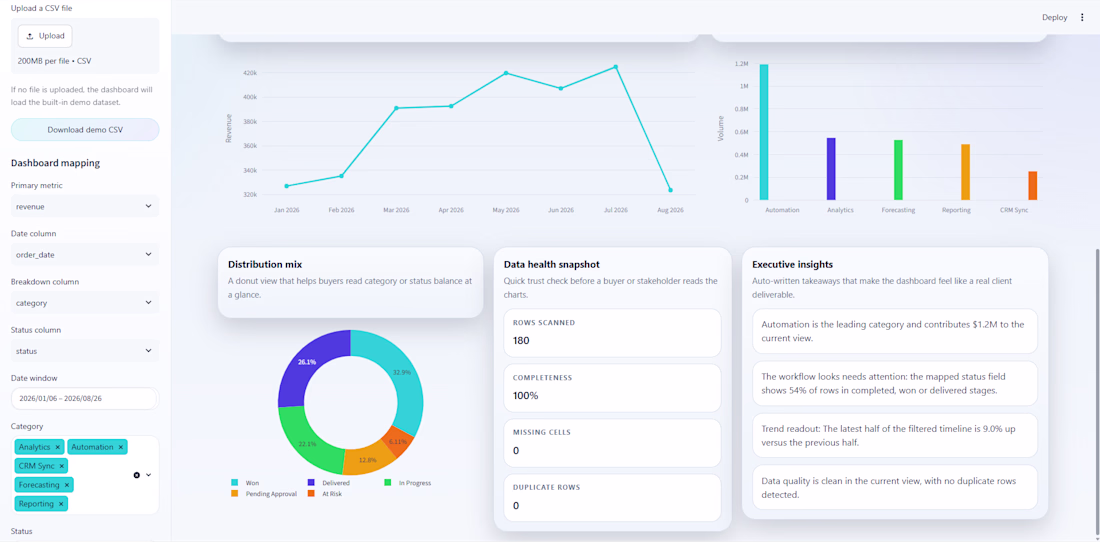
Task: Click the '200MB per file • CSV' text
Action: (55, 61)
